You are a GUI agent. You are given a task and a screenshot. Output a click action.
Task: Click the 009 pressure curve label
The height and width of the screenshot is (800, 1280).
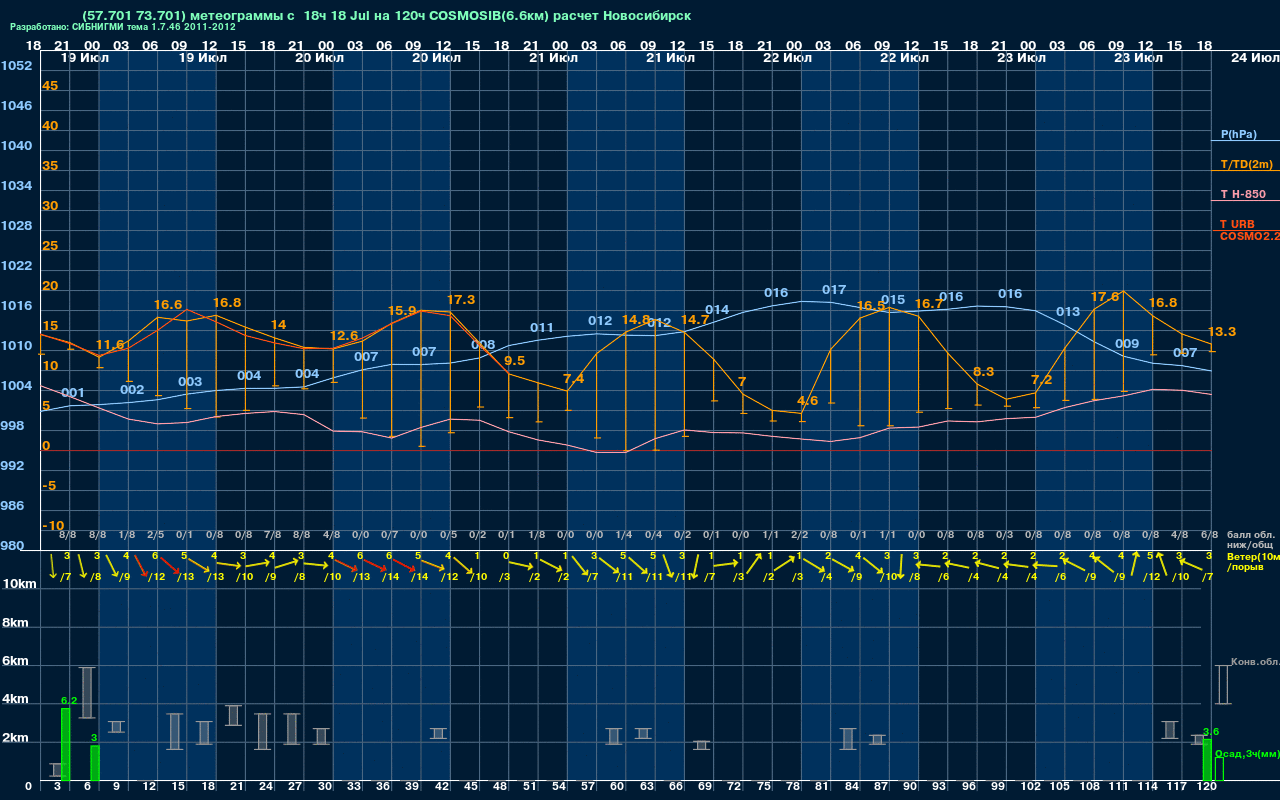[1127, 344]
